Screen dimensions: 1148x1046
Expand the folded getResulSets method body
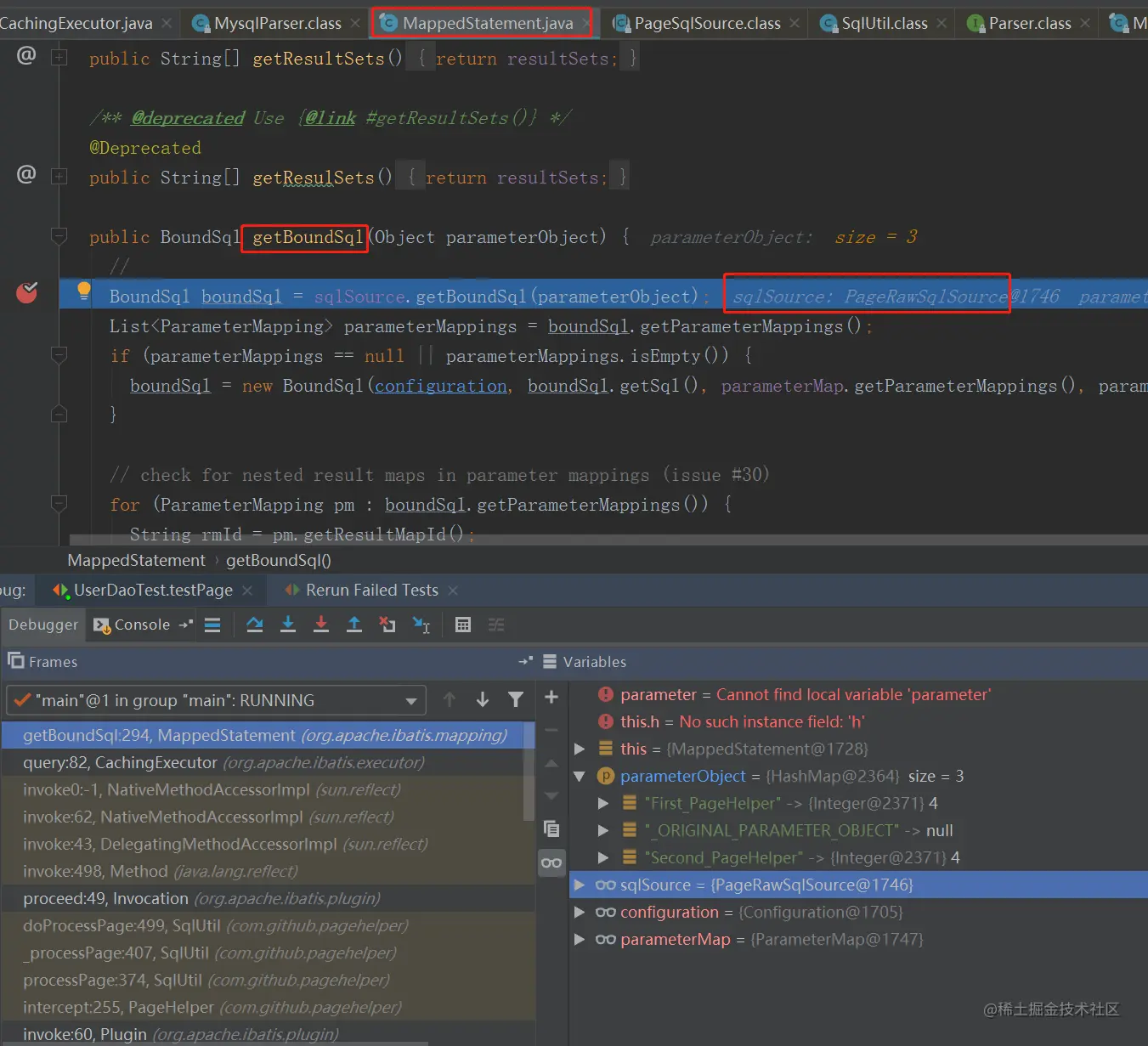59,177
